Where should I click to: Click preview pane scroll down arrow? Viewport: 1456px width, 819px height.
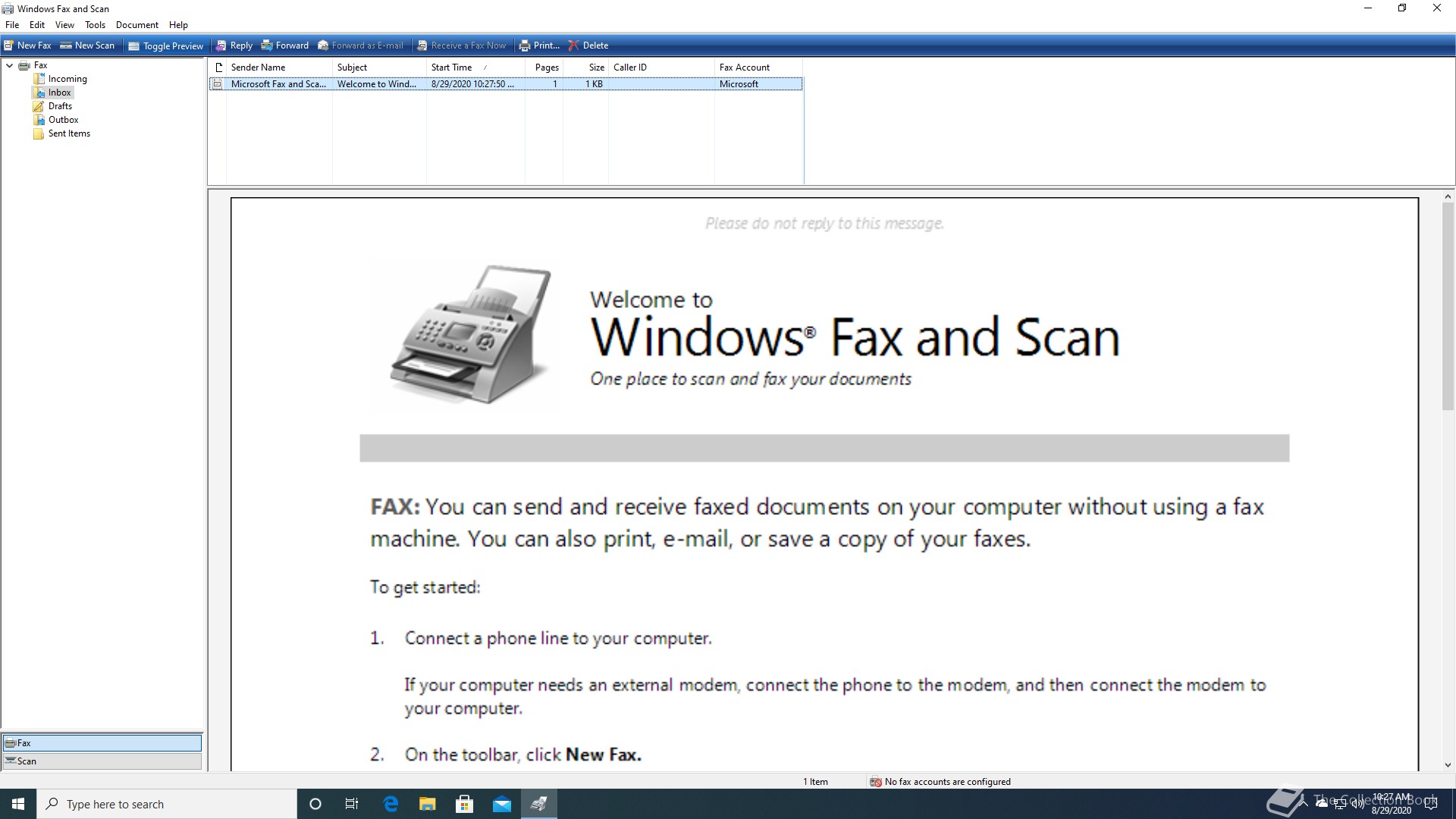(x=1448, y=765)
